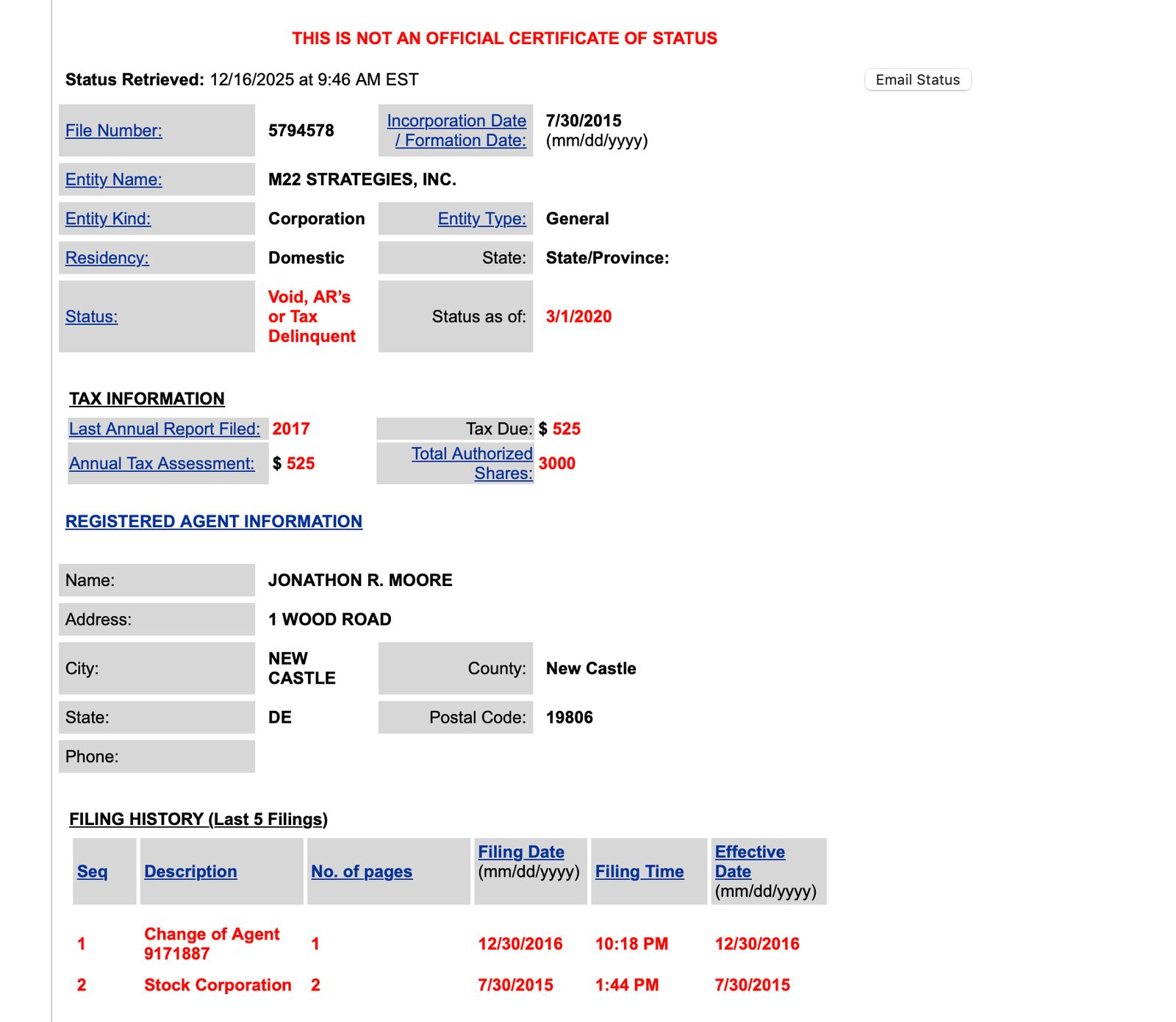
Task: Click the Filing Date column header
Action: click(521, 852)
